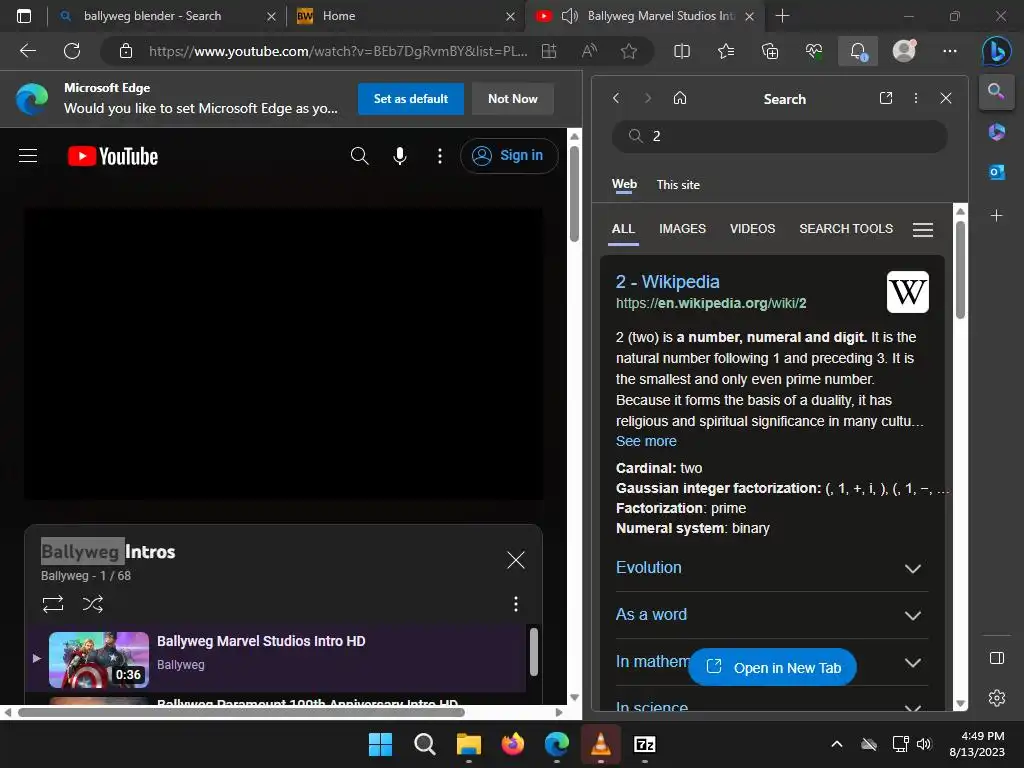Open VLC media player from taskbar
The image size is (1024, 768).
tap(601, 744)
